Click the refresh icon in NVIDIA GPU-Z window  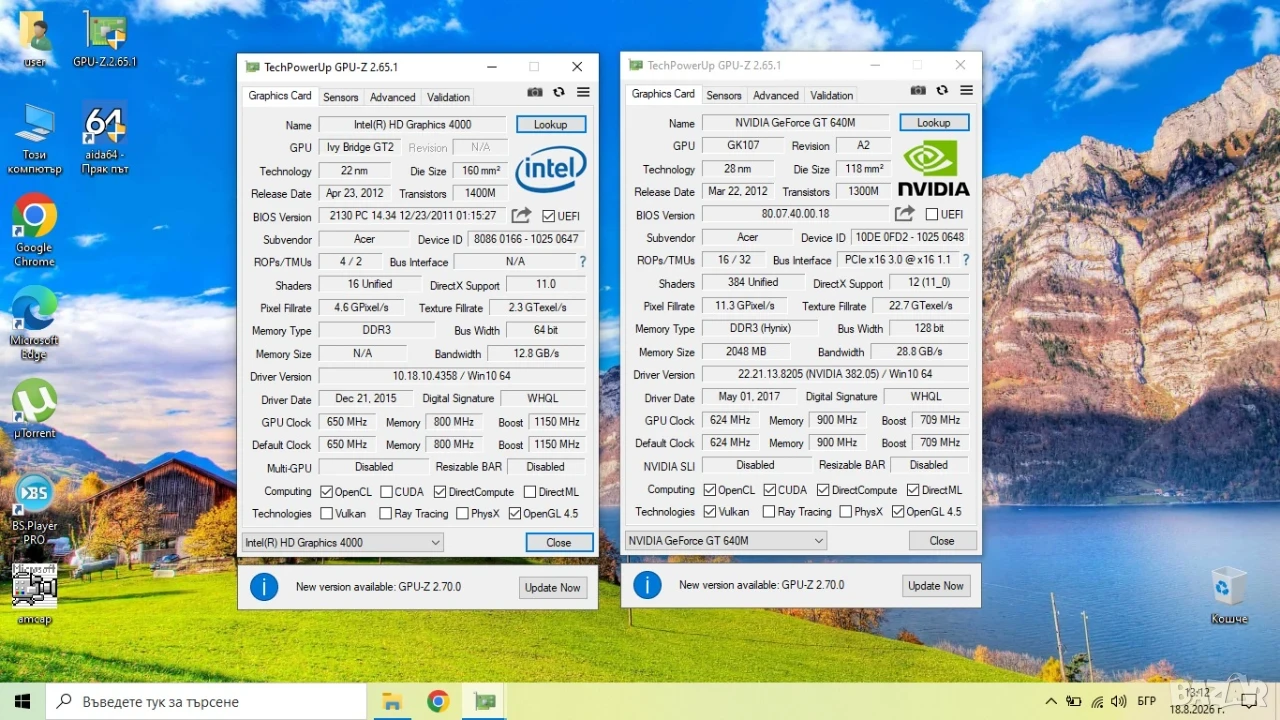point(942,91)
